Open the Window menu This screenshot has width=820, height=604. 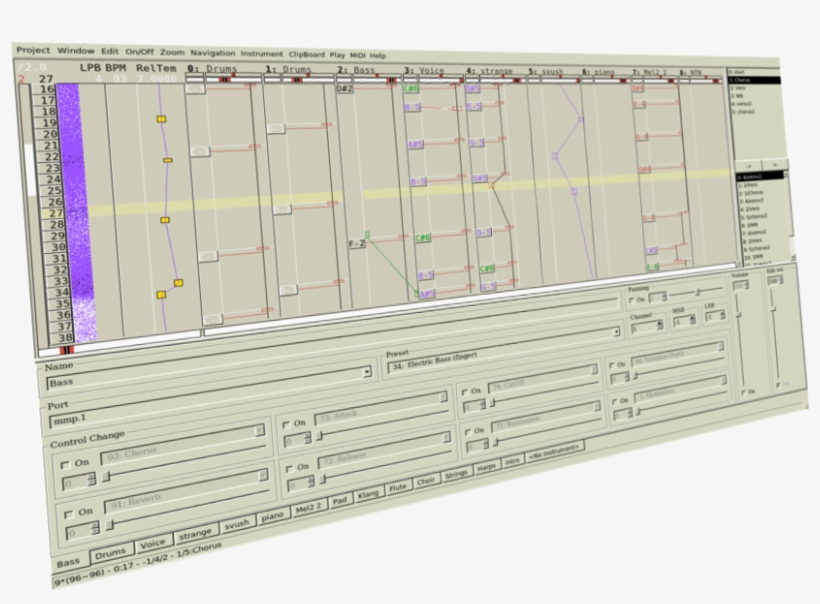[76, 51]
